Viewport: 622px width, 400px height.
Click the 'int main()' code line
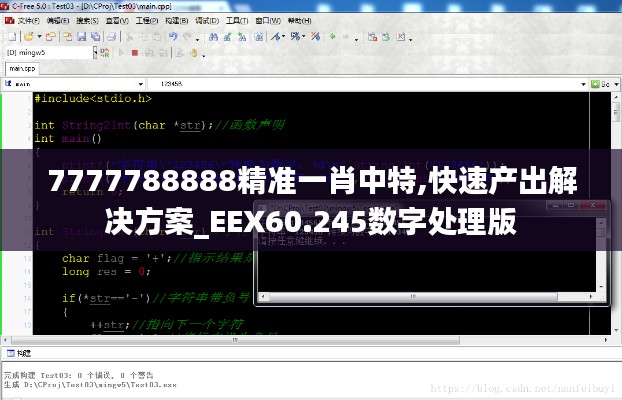(x=68, y=138)
